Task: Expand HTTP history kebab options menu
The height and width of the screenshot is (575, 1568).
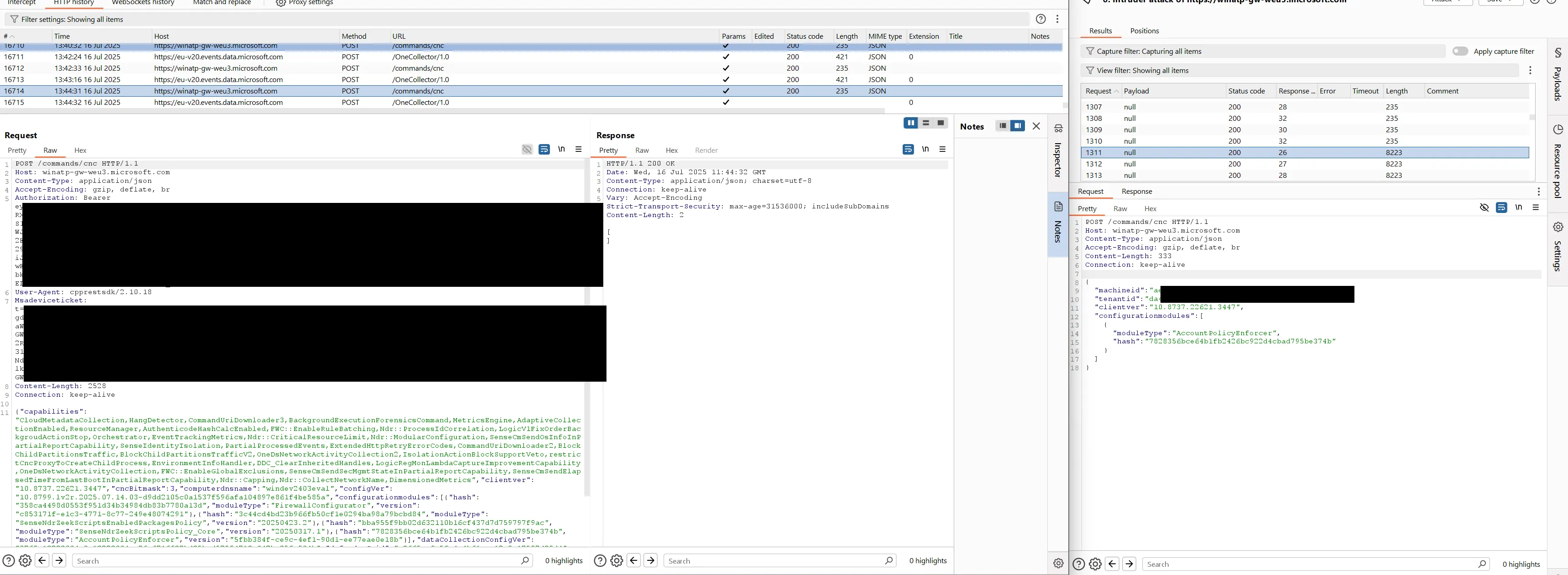Action: 1057,19
